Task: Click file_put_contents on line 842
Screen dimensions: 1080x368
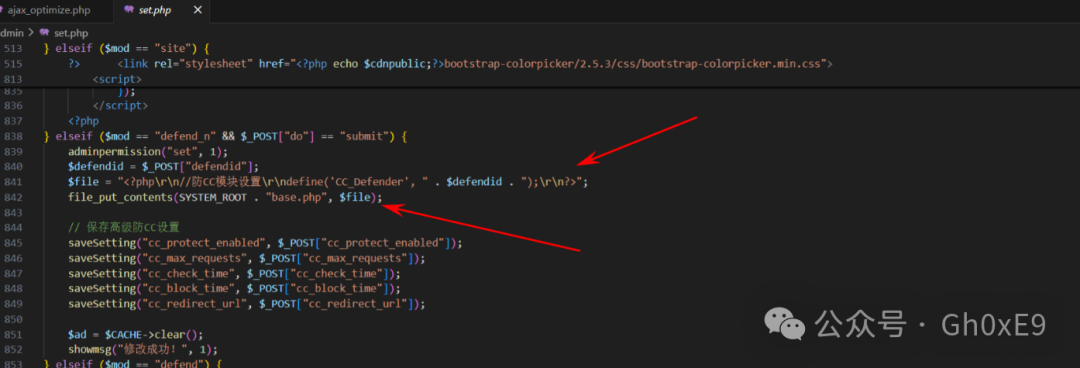Action: point(120,197)
